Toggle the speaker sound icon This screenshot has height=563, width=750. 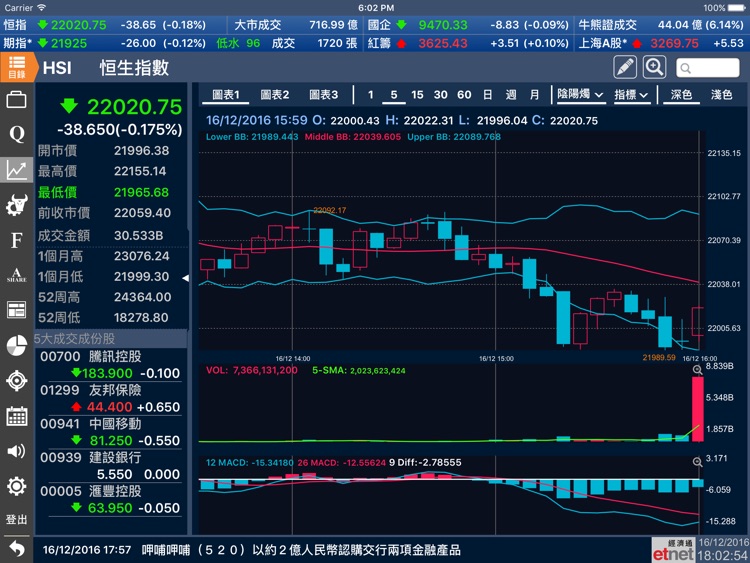coord(16,451)
